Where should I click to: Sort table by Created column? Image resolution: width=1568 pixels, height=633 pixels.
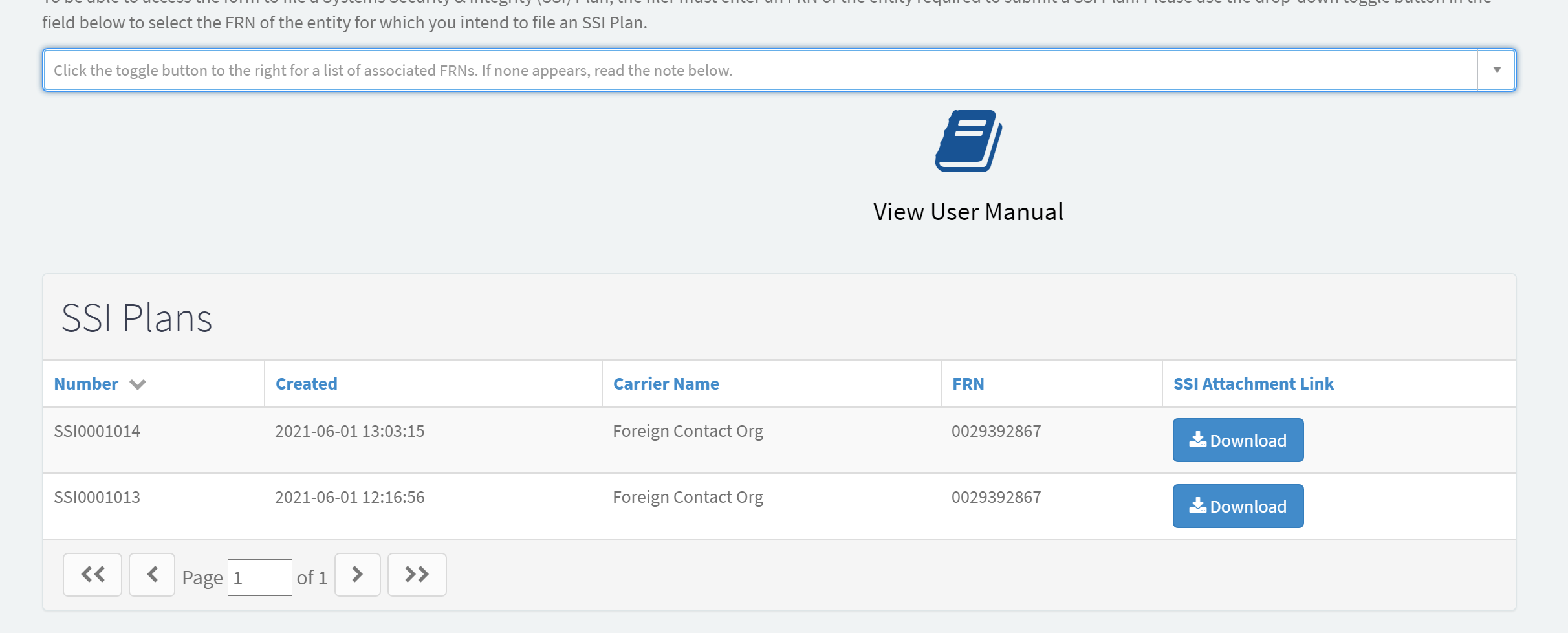(x=307, y=384)
